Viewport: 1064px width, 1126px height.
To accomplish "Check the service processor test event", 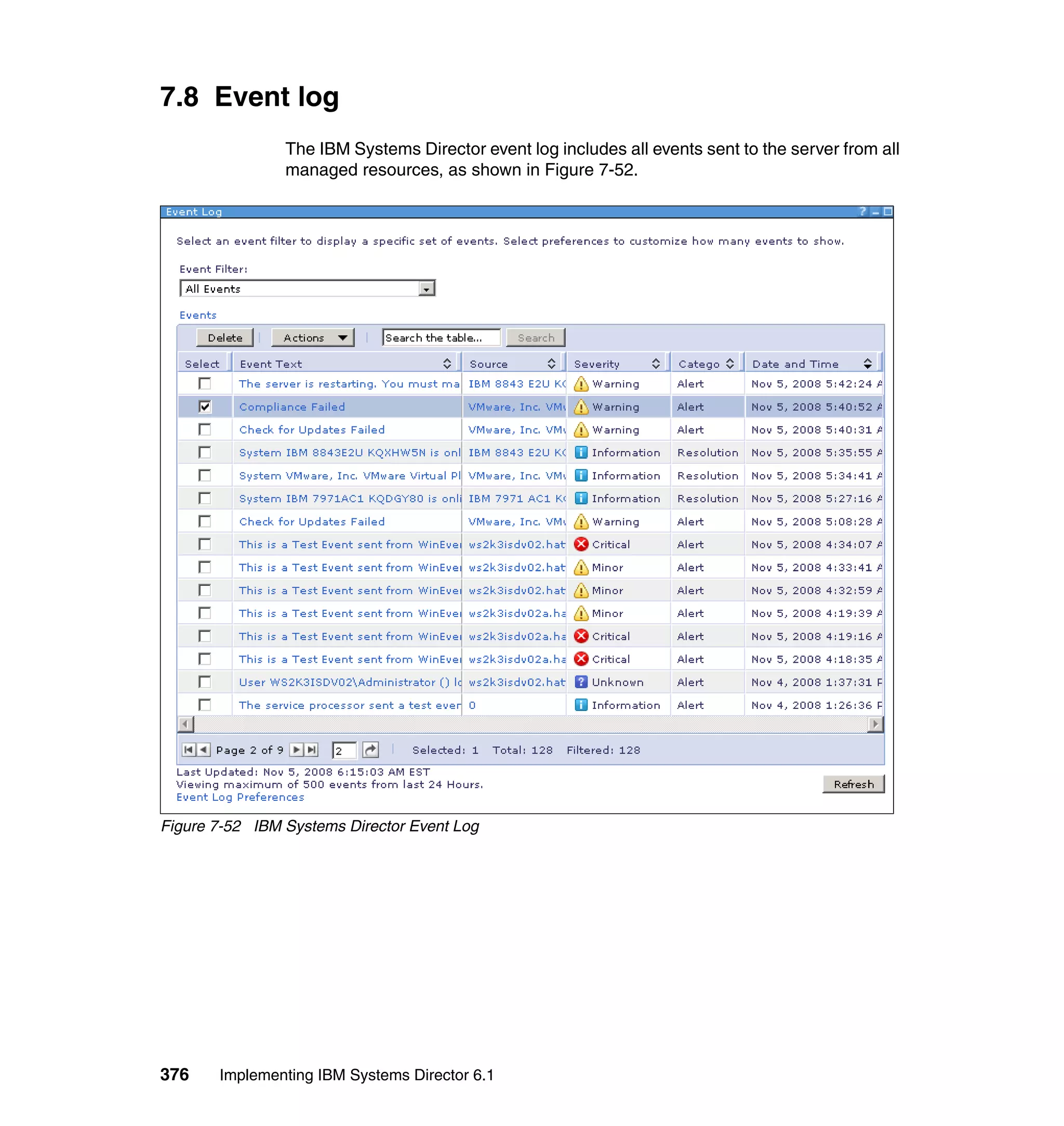I will (205, 705).
